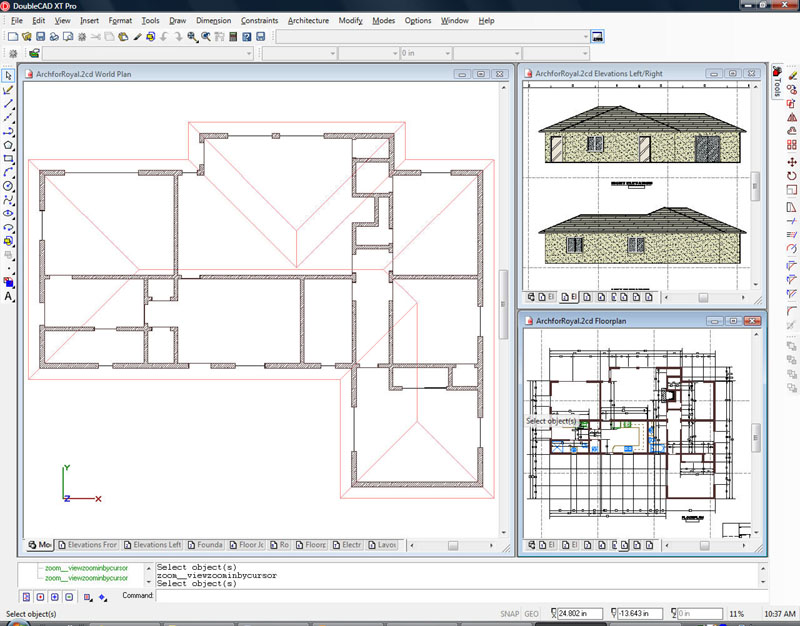Switch to the Electr tab in World Plan
Image resolution: width=800 pixels, height=626 pixels.
tap(346, 545)
